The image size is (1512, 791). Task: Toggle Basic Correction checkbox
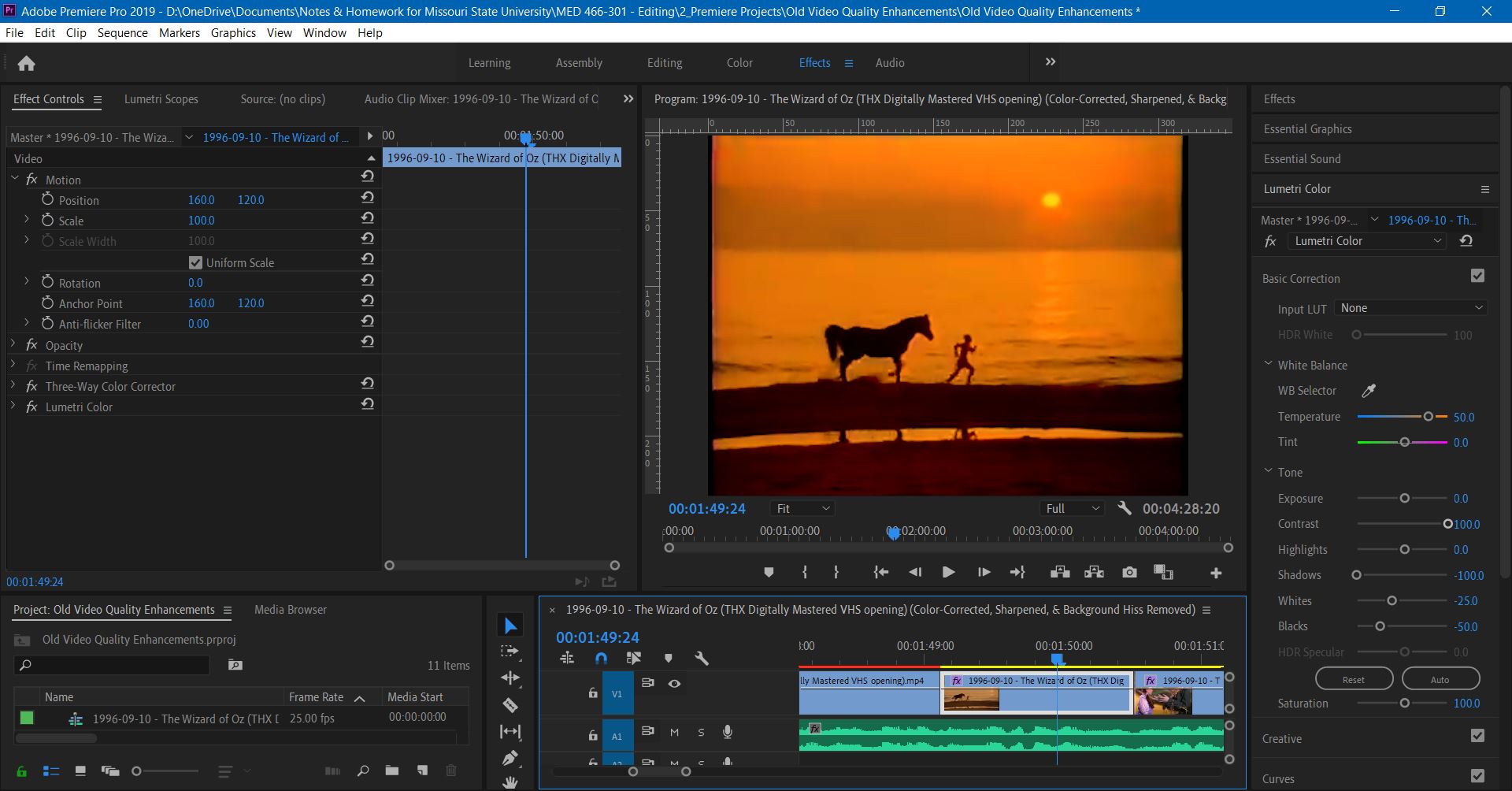click(1477, 276)
